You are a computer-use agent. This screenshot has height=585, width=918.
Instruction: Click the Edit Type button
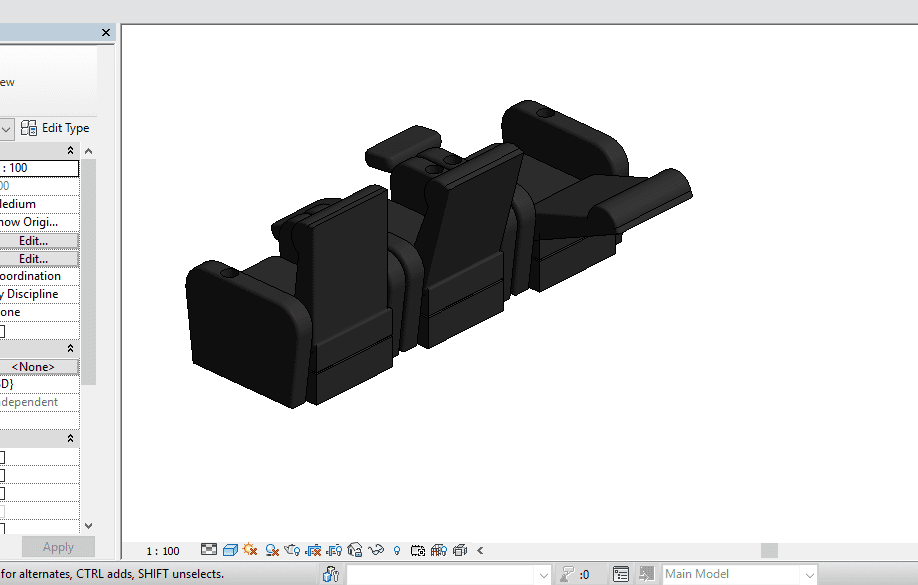(x=56, y=128)
